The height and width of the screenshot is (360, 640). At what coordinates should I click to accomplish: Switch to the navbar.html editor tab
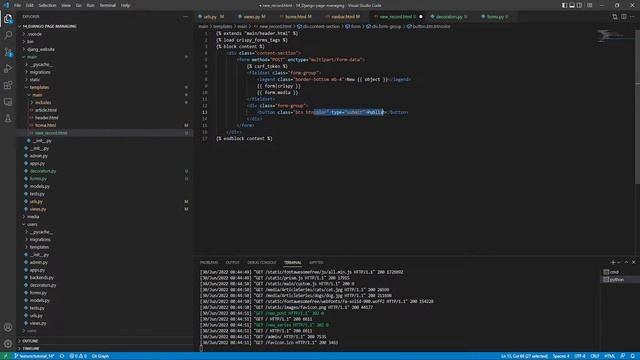(345, 17)
